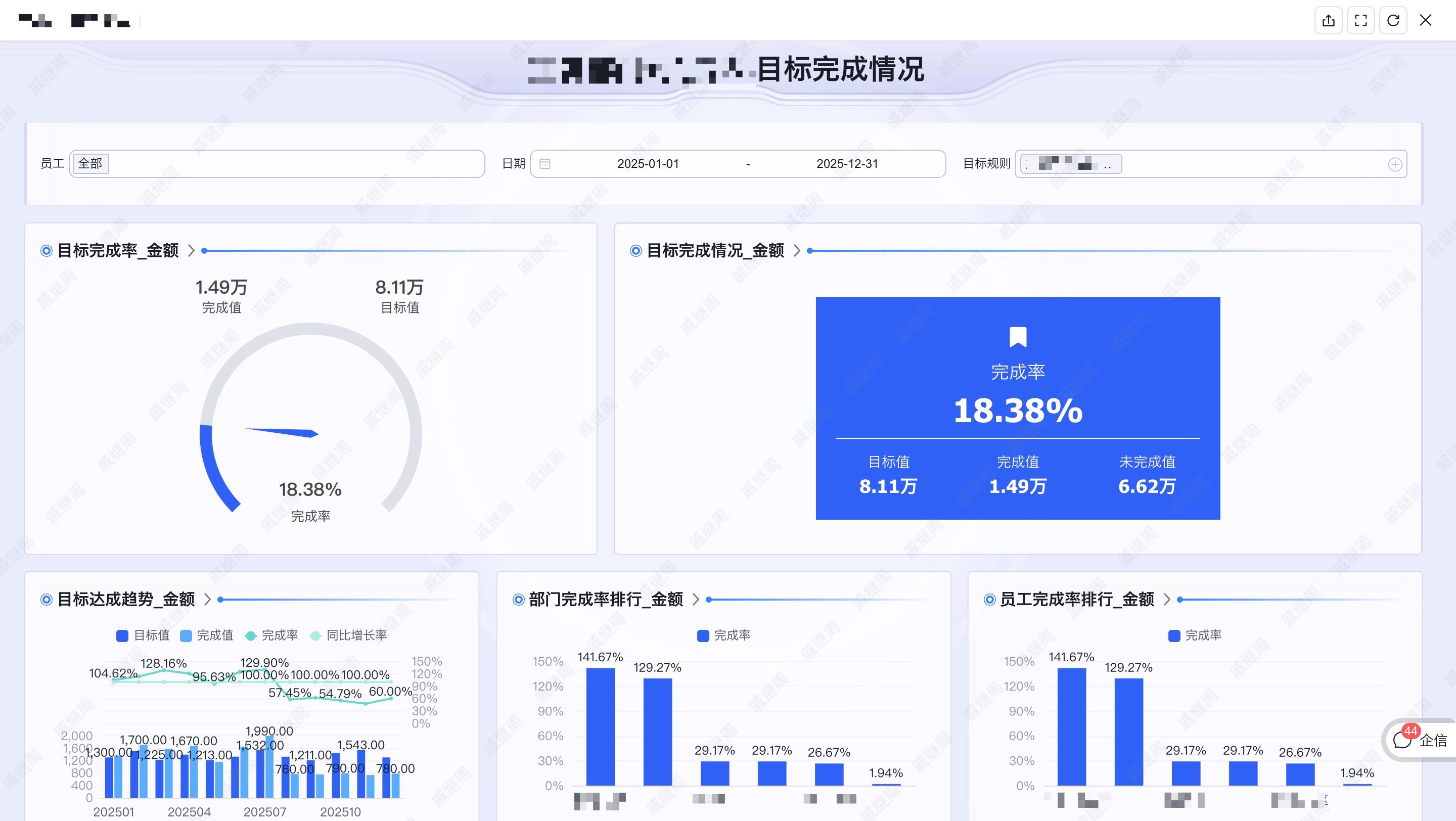Image resolution: width=1456 pixels, height=821 pixels.
Task: Open the 部门完成率排行_金额 panel title
Action: pos(606,600)
